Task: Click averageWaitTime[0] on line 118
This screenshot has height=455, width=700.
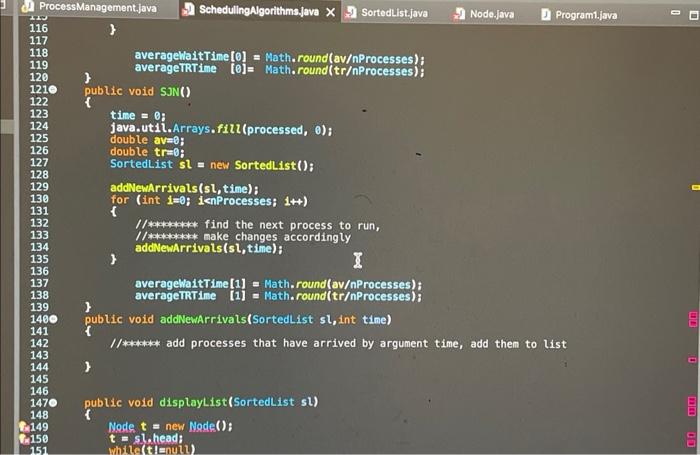Action: pos(191,56)
